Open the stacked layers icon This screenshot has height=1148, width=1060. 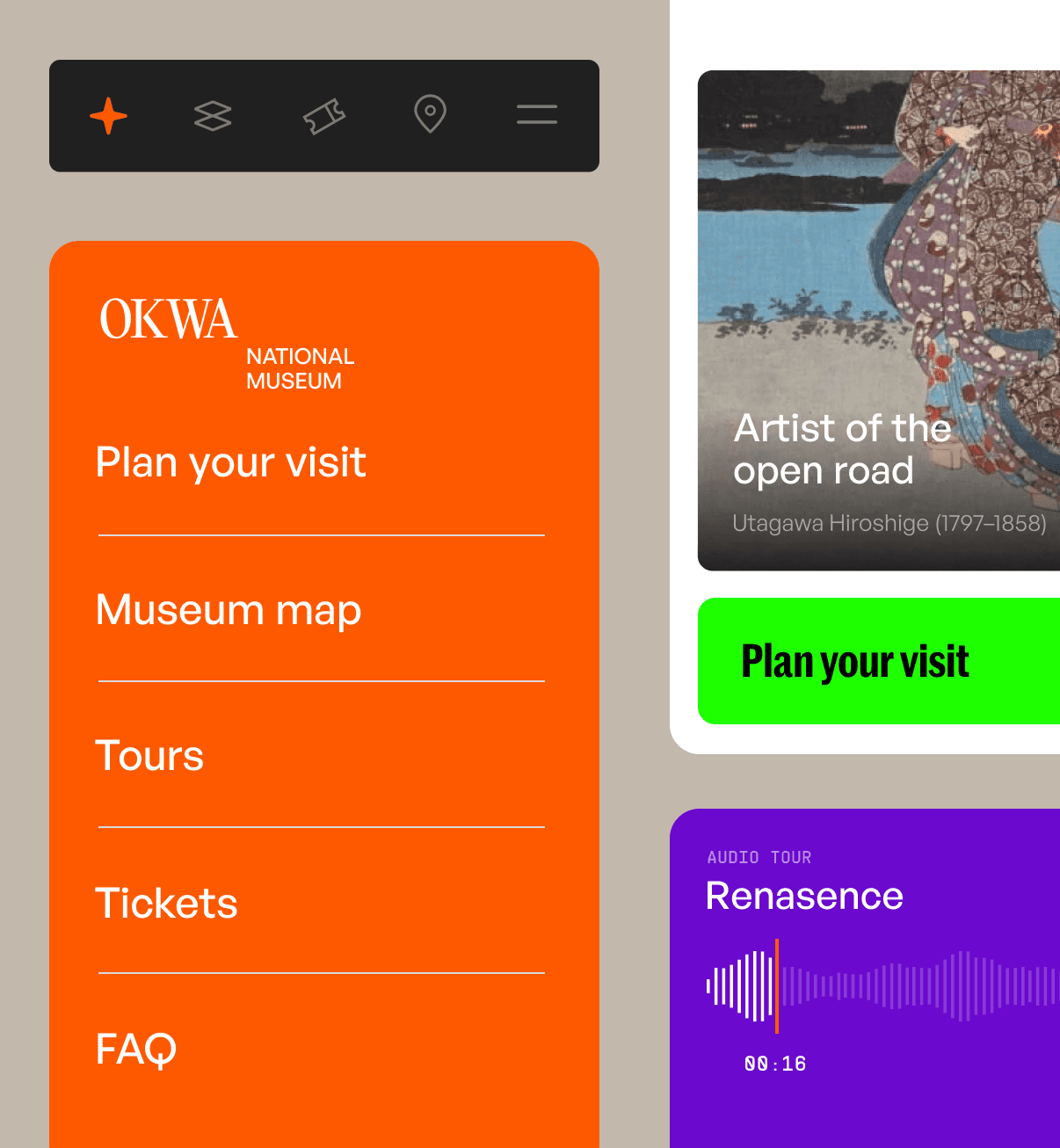(x=213, y=115)
